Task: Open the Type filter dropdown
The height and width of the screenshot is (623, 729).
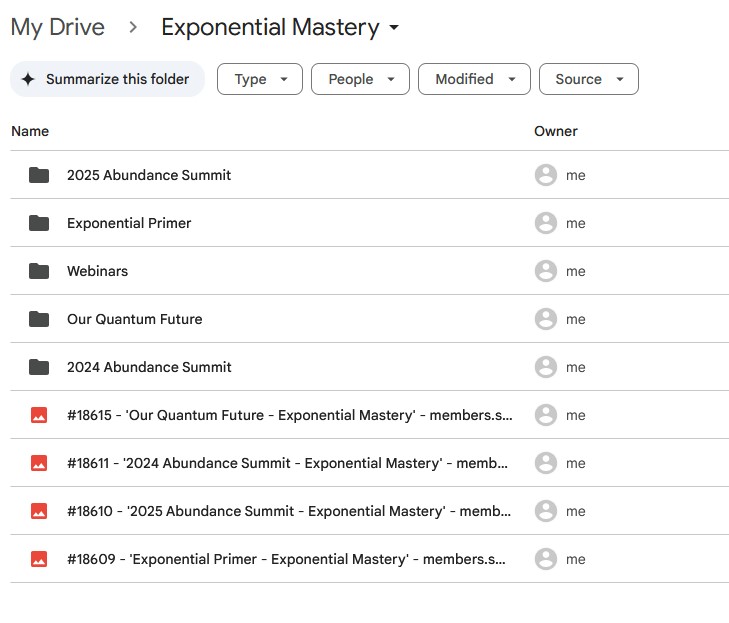Action: (259, 79)
